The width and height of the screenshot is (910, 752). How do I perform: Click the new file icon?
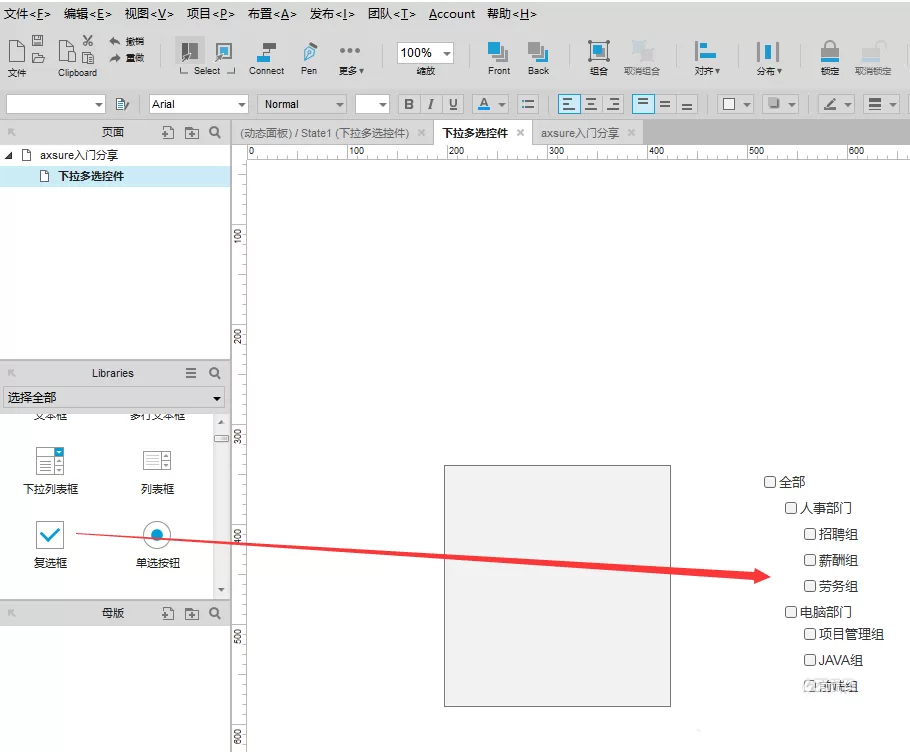tap(16, 50)
